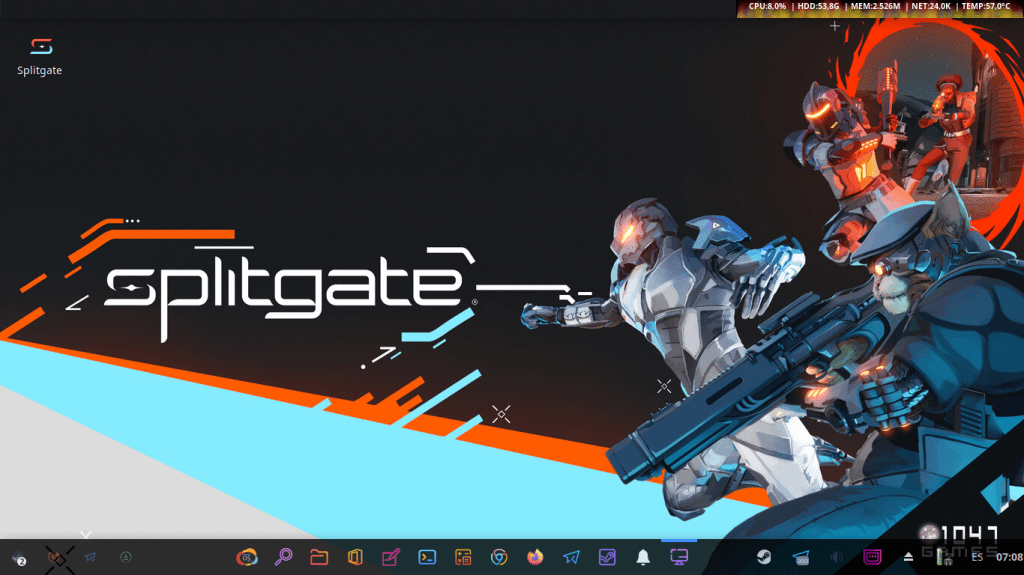Viewport: 1024px width, 575px height.
Task: Open Telegram in the center dock
Action: 571,557
